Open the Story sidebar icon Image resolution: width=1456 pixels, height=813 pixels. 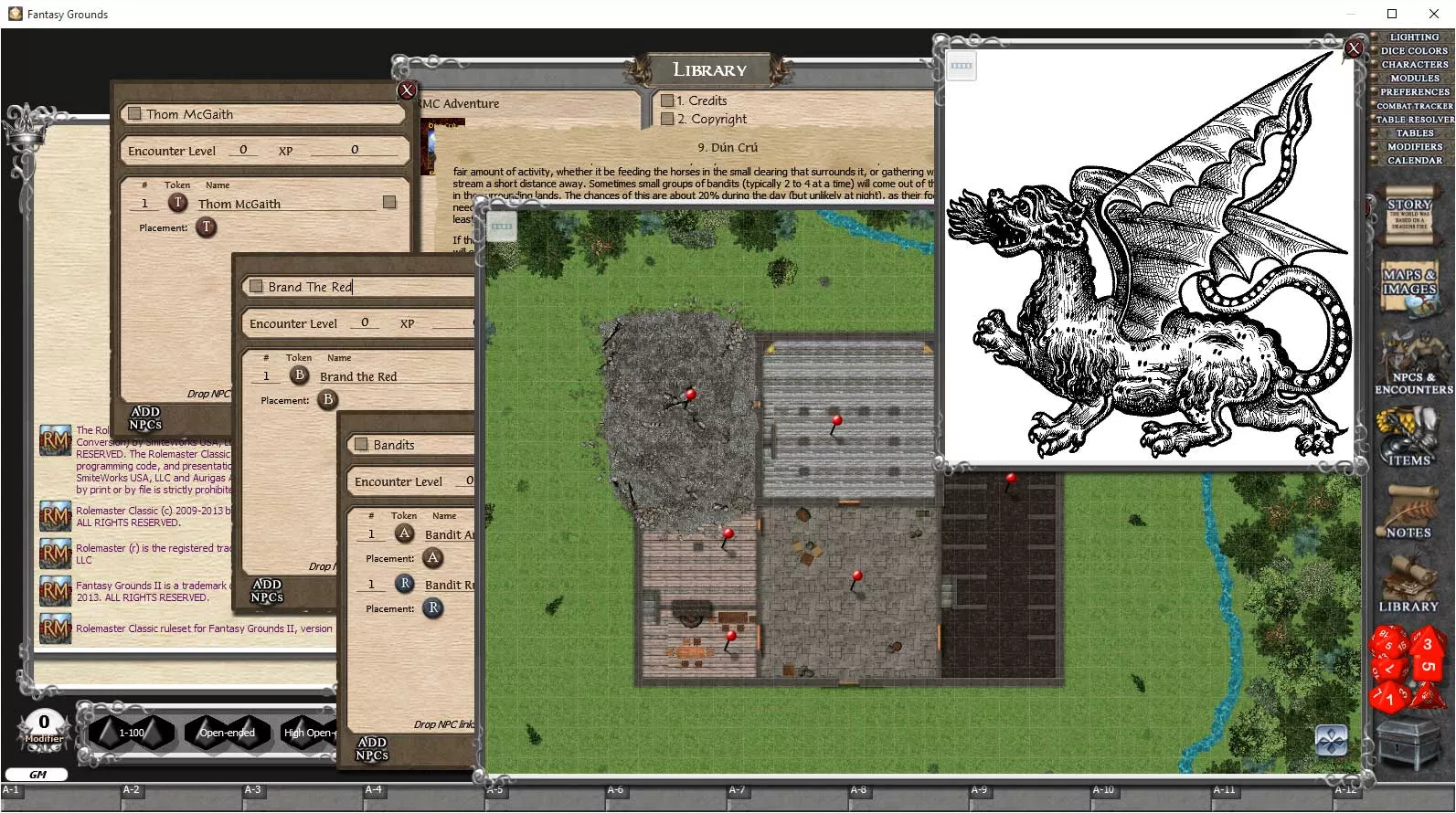pyautogui.click(x=1408, y=216)
